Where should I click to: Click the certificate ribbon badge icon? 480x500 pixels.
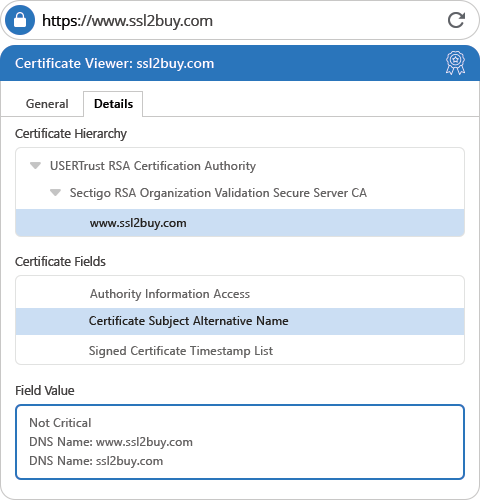(x=455, y=63)
